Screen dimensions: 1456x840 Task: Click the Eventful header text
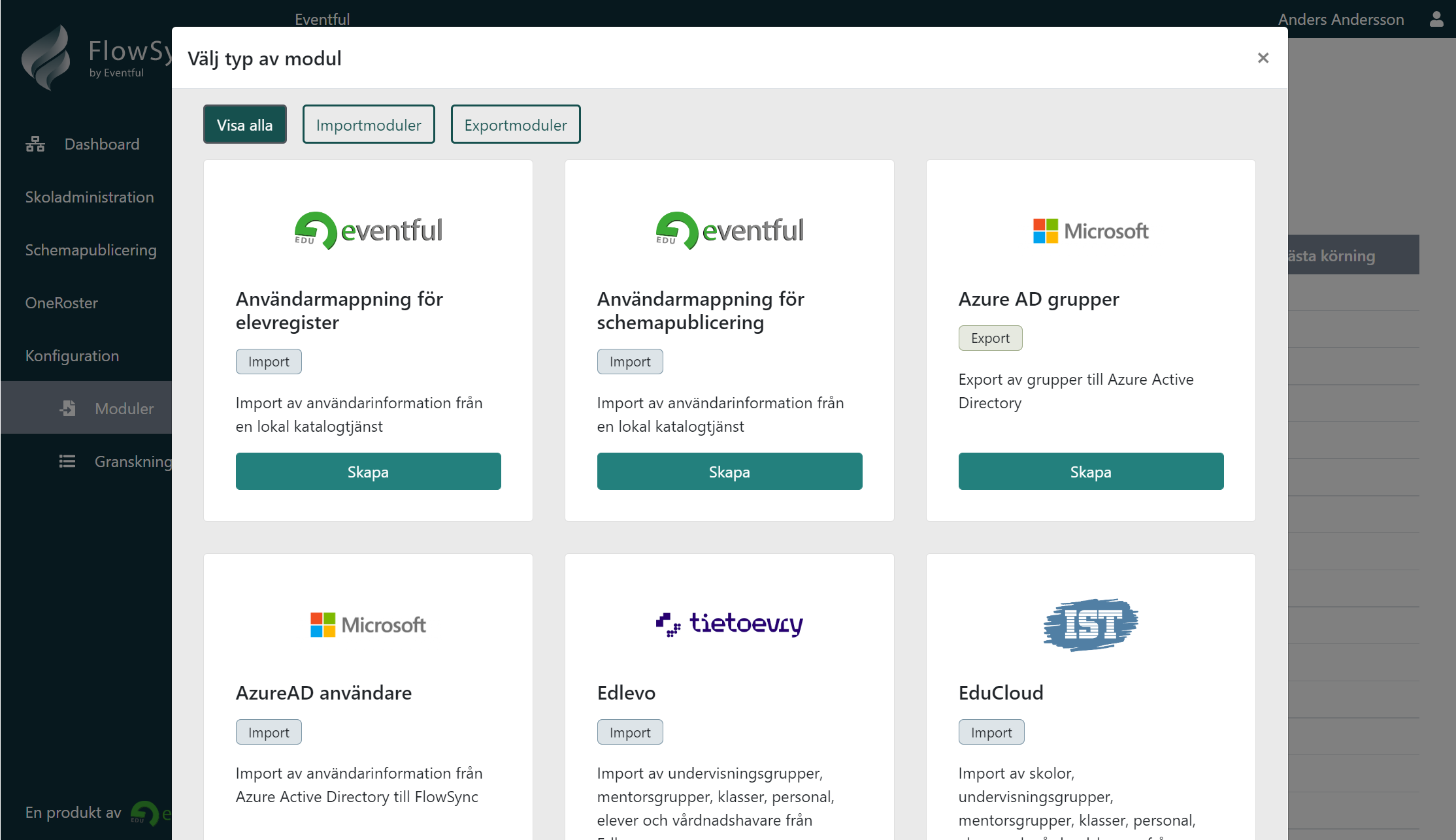(322, 19)
